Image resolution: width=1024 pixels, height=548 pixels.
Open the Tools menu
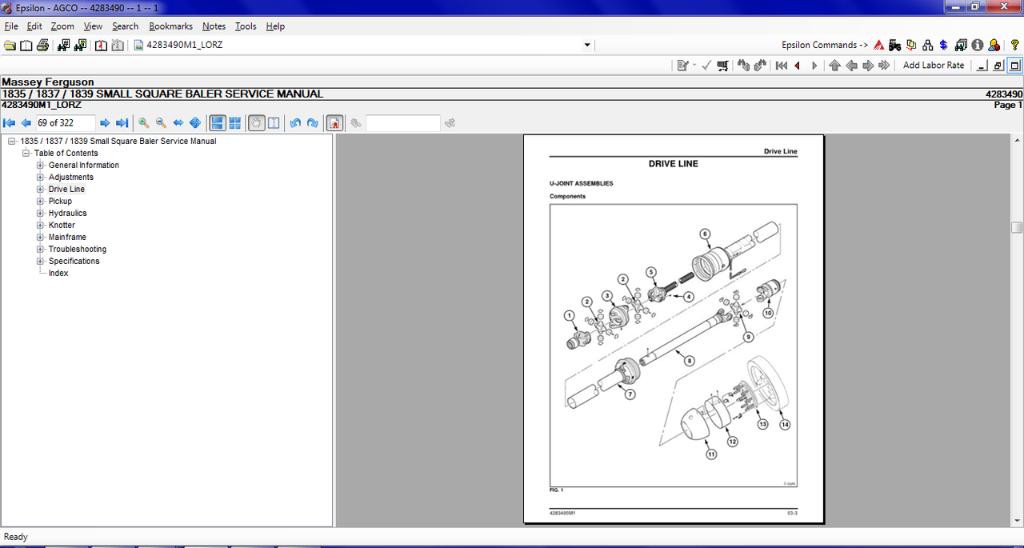point(246,26)
